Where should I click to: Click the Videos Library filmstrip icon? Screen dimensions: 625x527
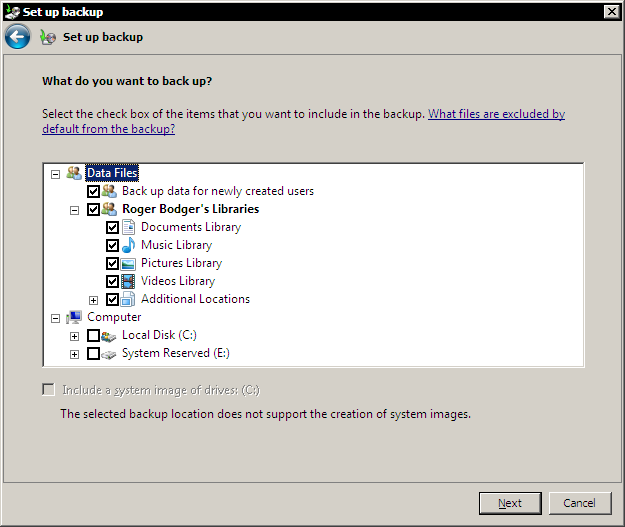(128, 281)
